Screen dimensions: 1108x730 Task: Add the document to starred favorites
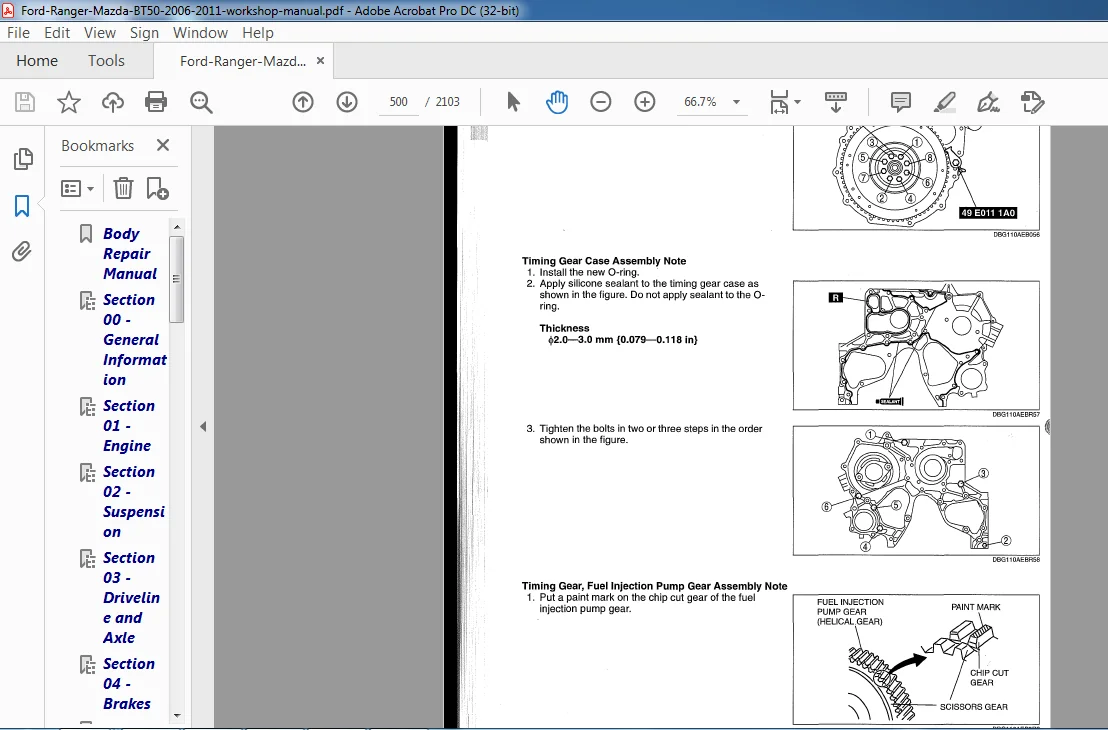click(x=69, y=102)
